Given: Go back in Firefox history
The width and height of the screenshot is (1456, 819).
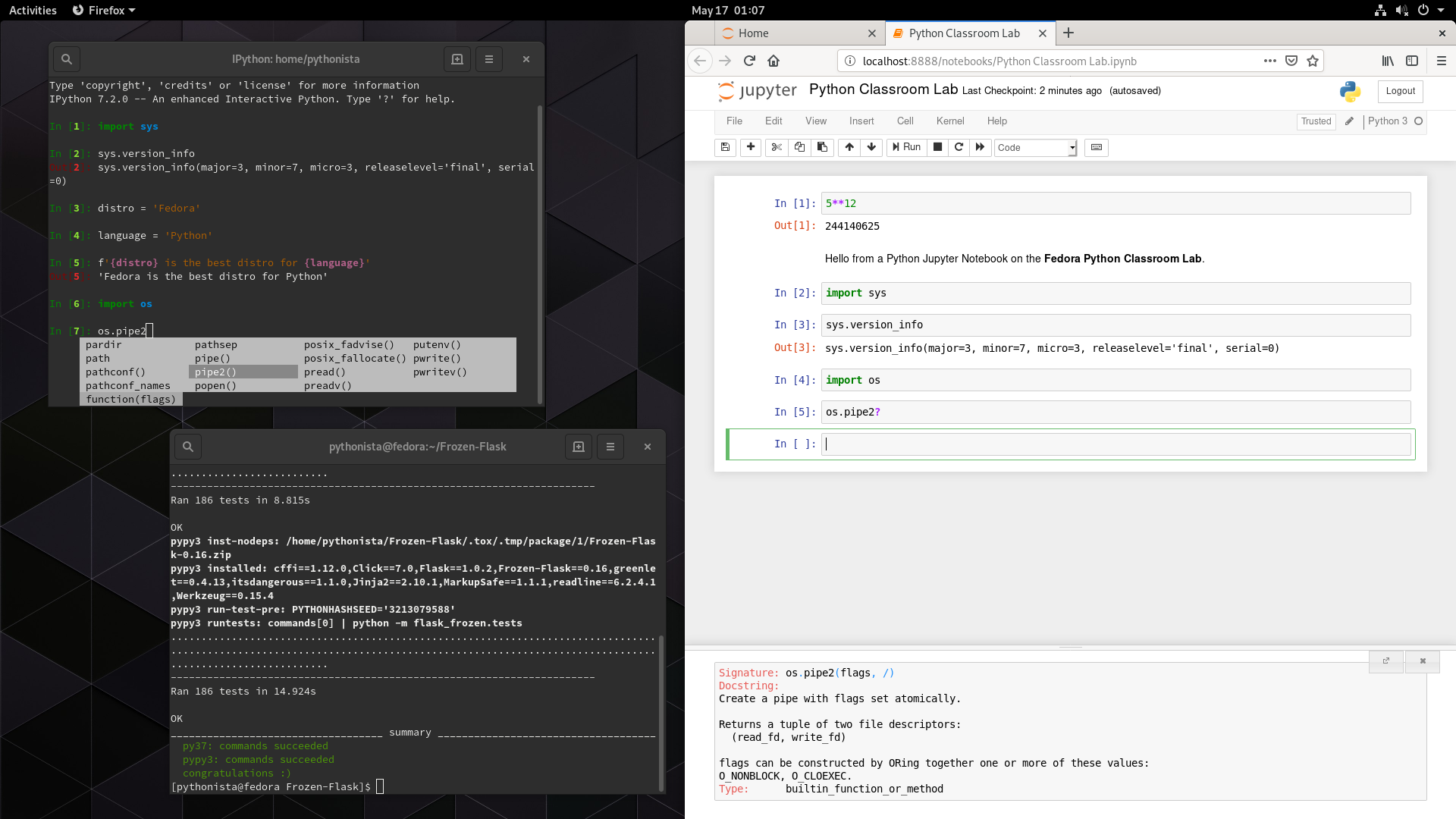Looking at the screenshot, I should point(700,61).
